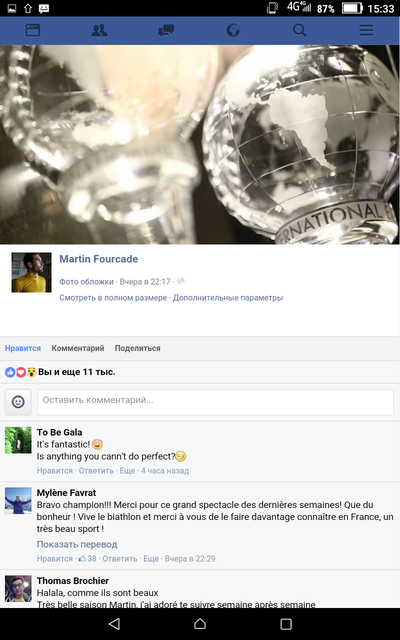Expand Еще options on Mylène Favrat's comment
400x640 pixels.
point(151,559)
